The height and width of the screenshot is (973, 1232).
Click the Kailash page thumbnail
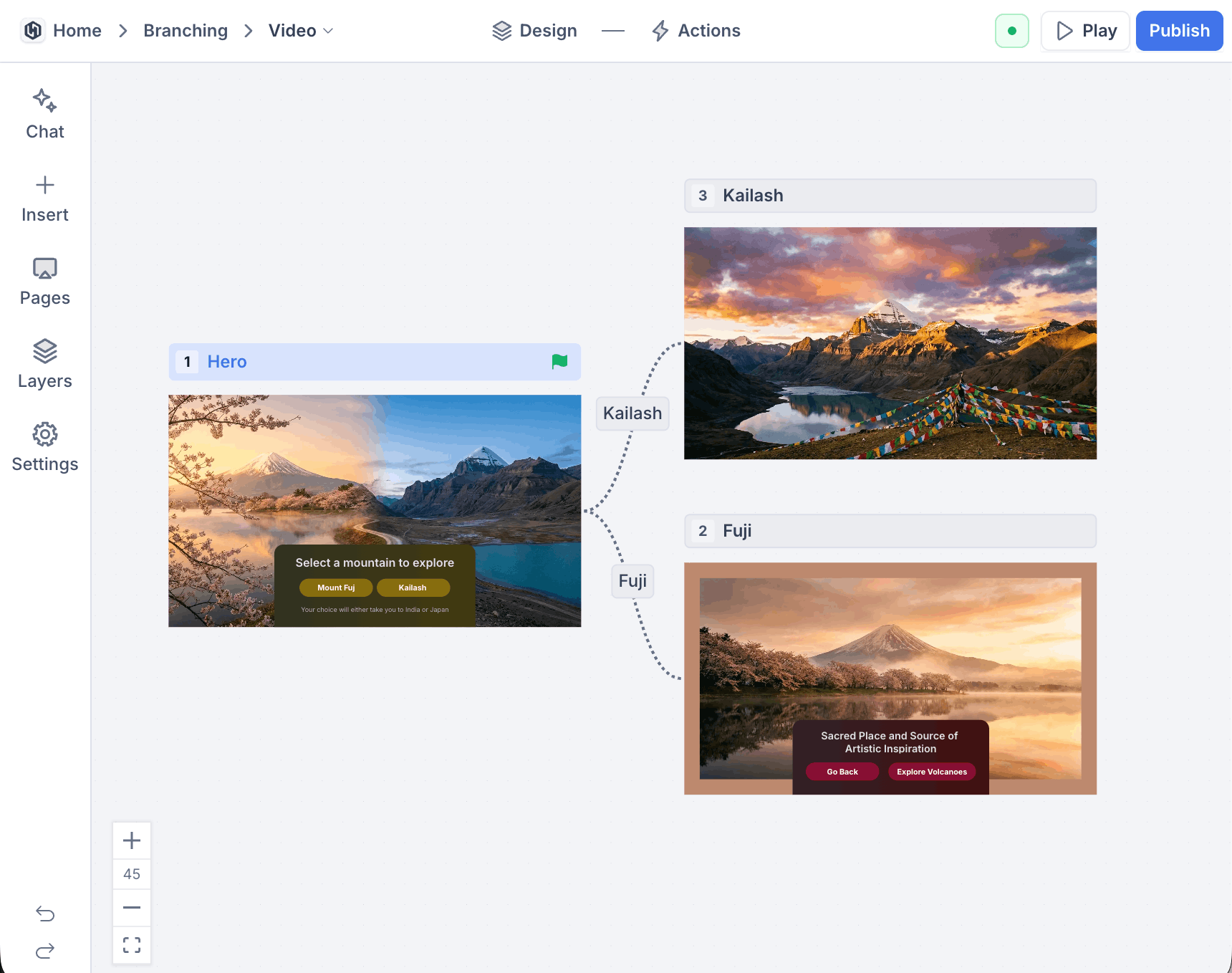click(890, 343)
